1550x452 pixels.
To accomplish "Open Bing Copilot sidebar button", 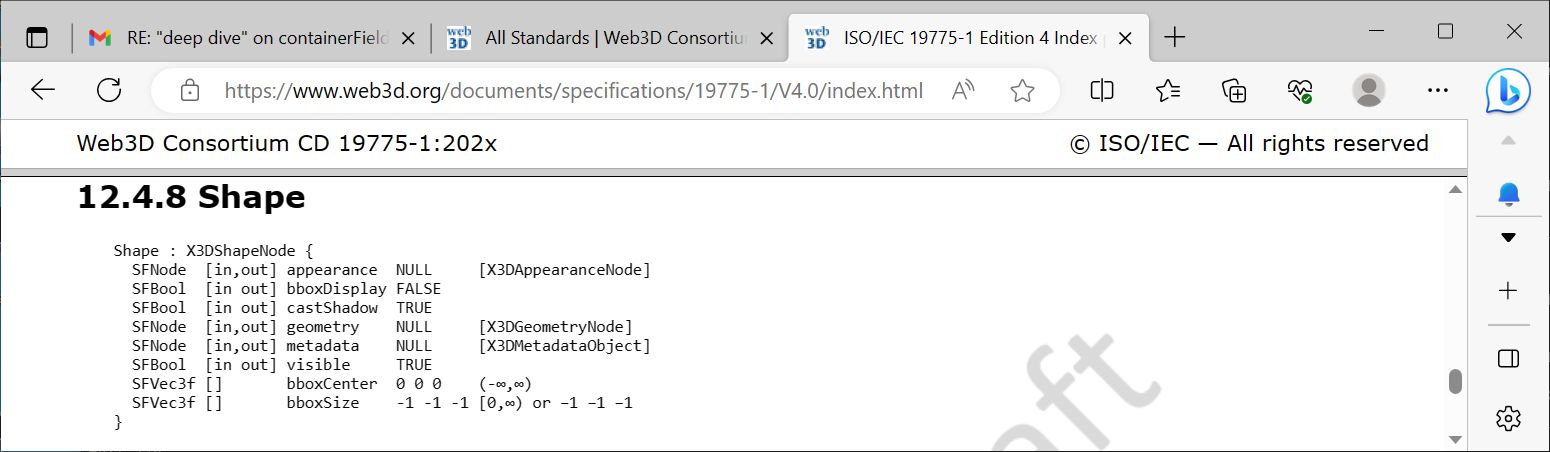I will tap(1508, 91).
